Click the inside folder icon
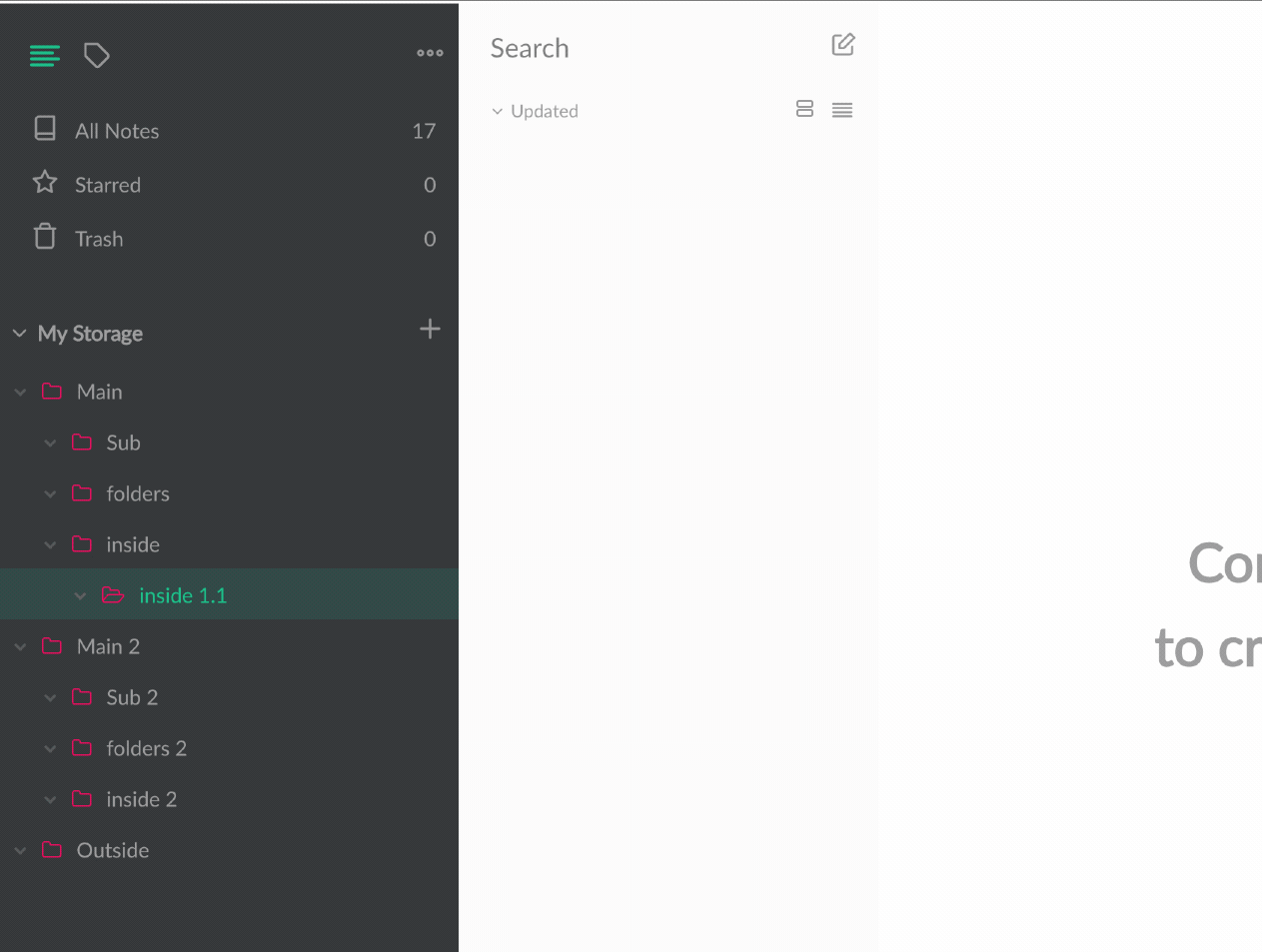The width and height of the screenshot is (1262, 952). (x=82, y=544)
